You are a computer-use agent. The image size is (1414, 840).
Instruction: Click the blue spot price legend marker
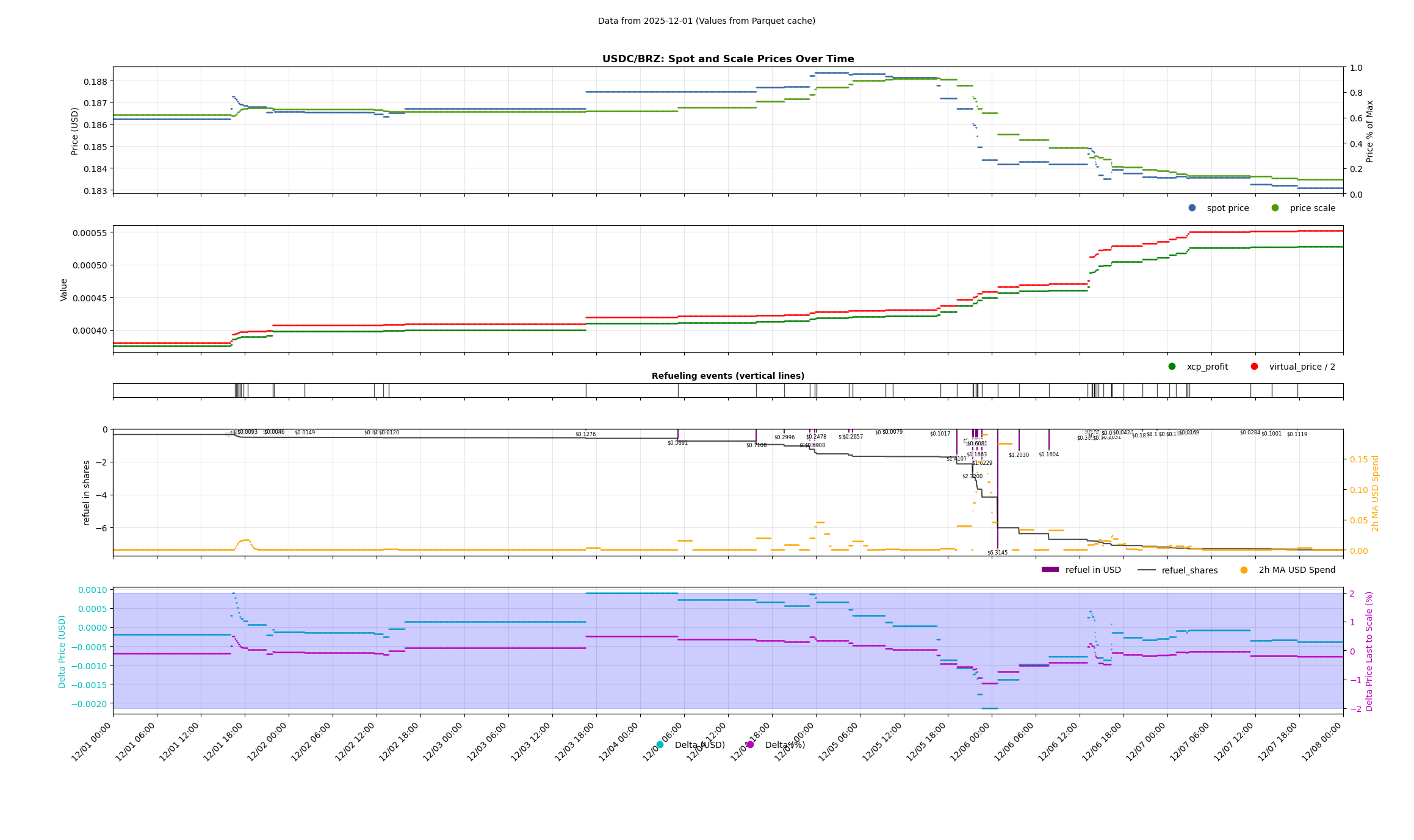click(x=1192, y=208)
